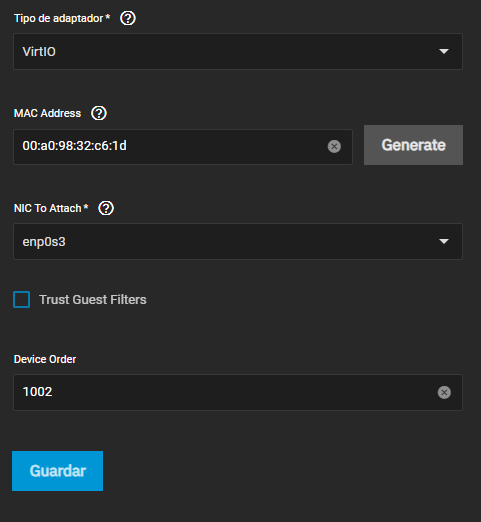481x522 pixels.
Task: Open the enp0s3 NIC selector
Action: point(238,241)
